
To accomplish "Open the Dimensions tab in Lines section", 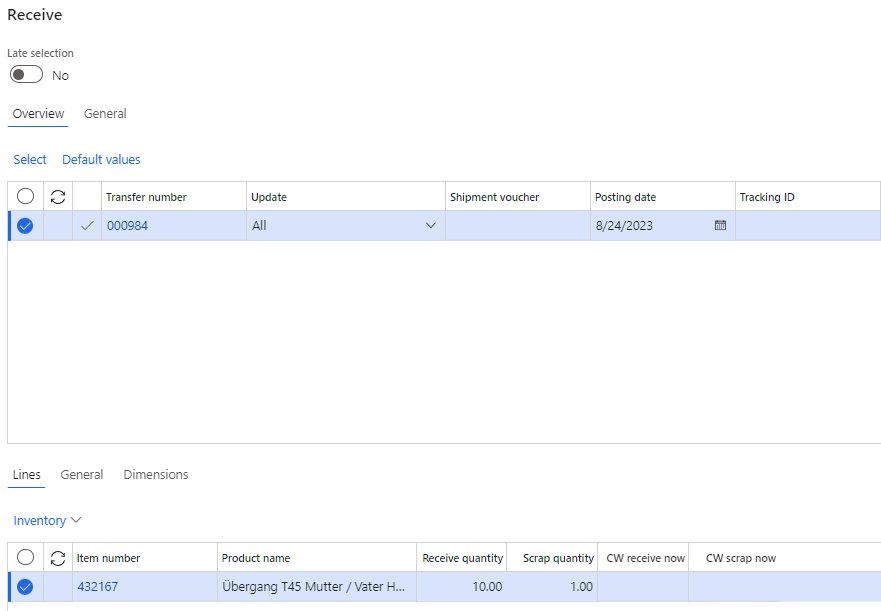I will (x=155, y=474).
